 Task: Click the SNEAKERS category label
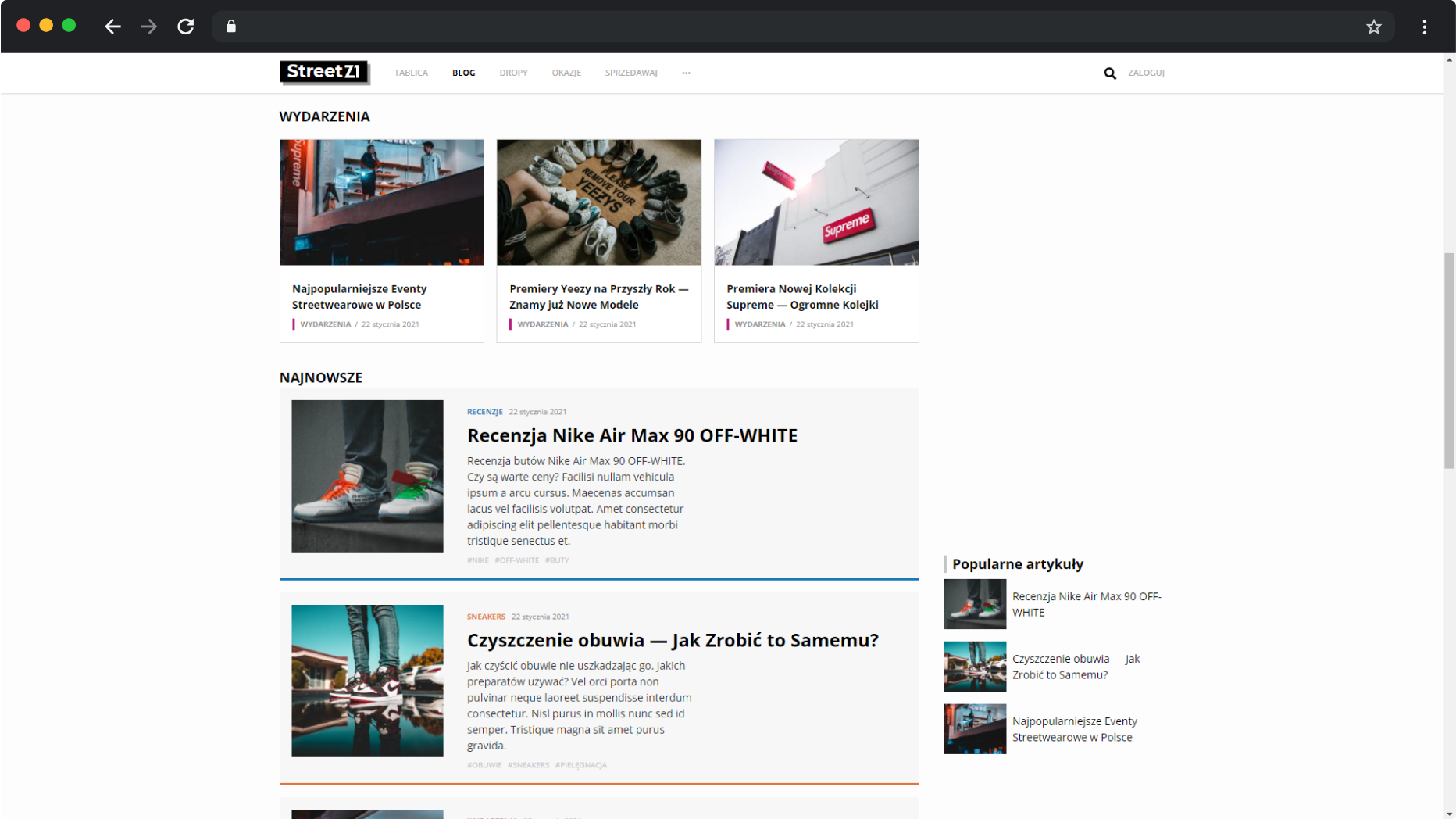click(486, 617)
